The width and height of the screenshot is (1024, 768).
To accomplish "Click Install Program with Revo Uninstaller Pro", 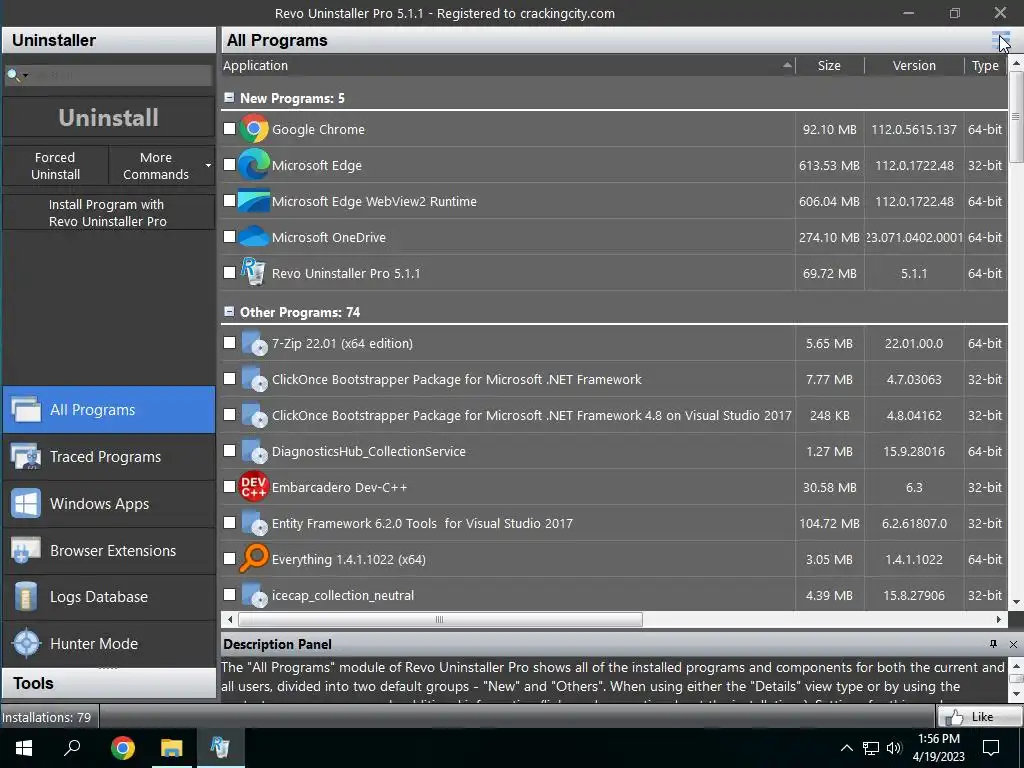I will click(x=108, y=212).
